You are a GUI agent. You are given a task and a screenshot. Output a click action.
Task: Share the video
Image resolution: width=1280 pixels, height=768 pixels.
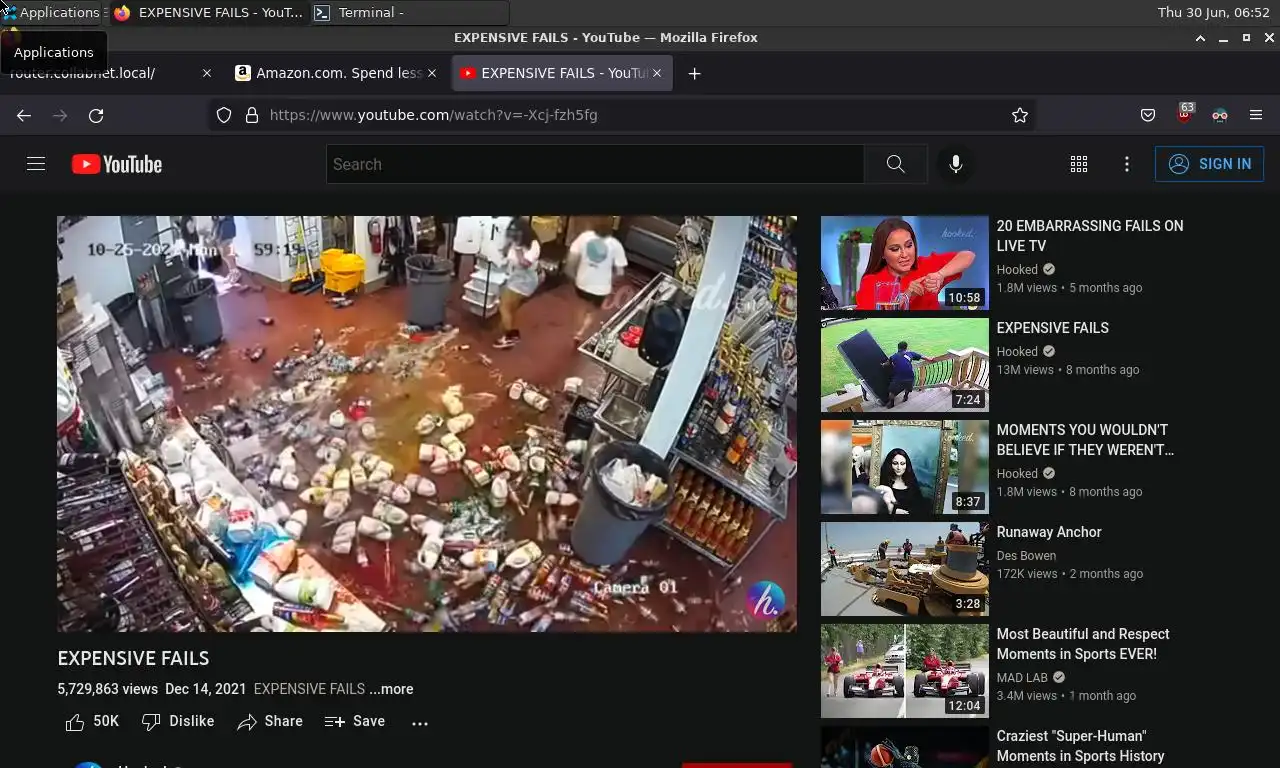coord(270,721)
